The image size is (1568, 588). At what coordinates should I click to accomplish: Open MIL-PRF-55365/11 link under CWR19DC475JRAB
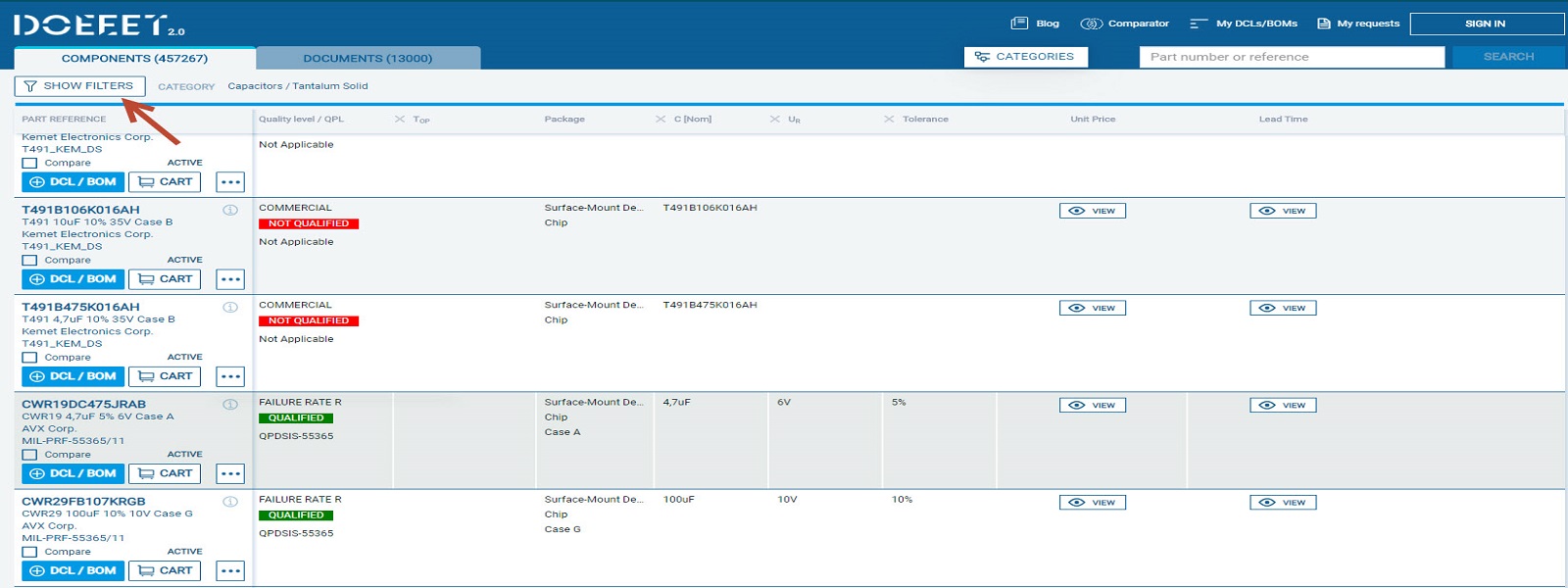pos(73,441)
